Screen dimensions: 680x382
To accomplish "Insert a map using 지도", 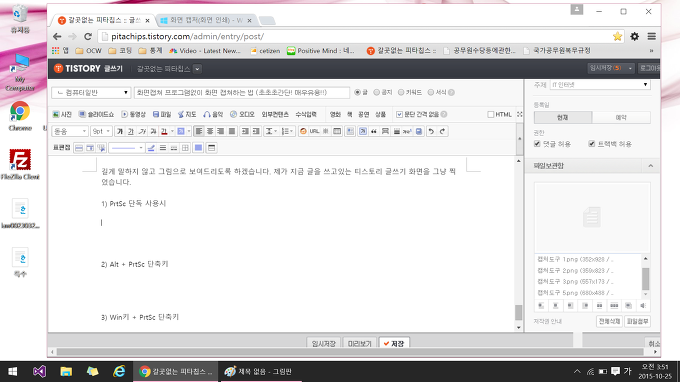I will 187,114.
